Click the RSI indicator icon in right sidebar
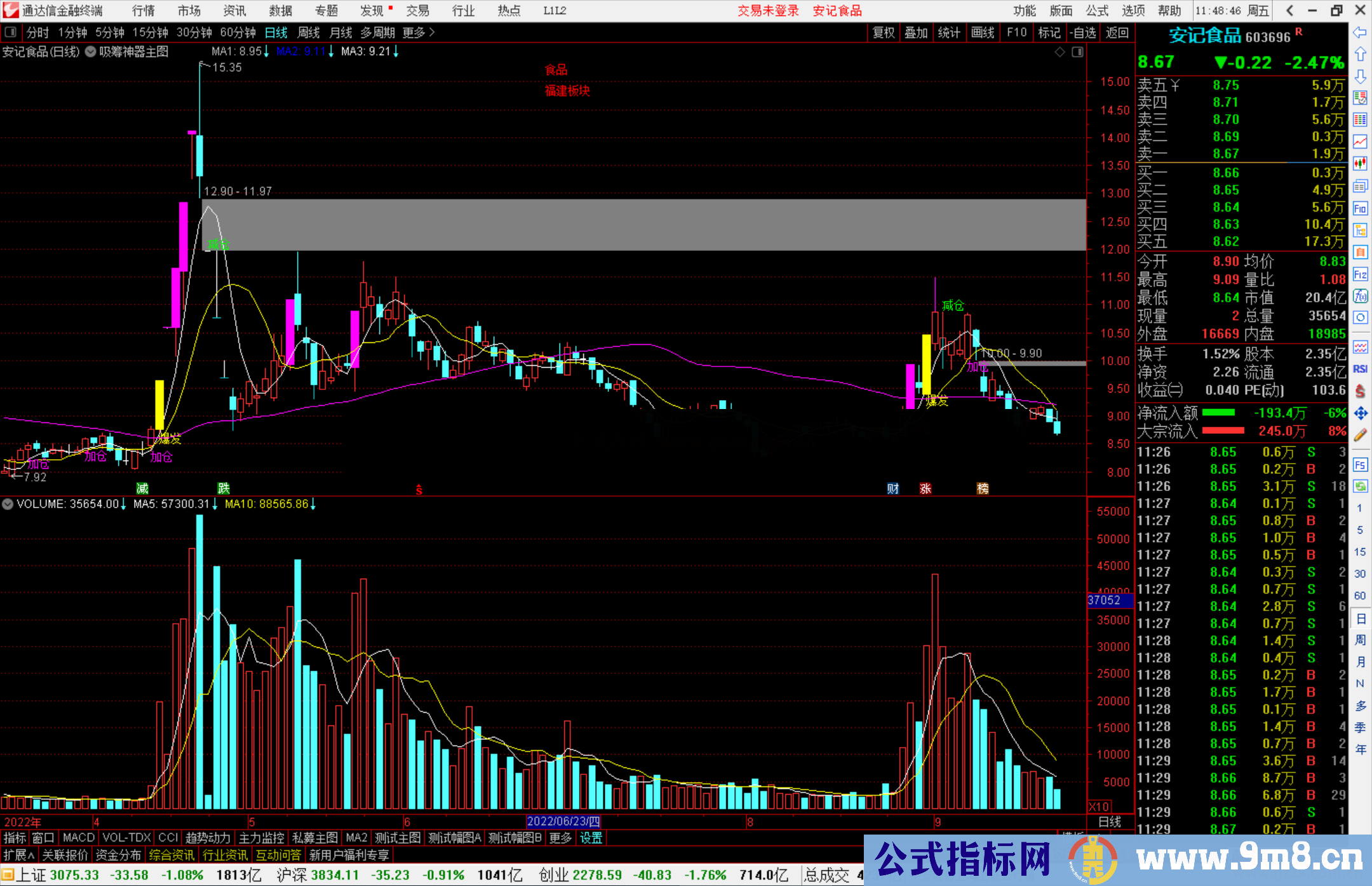Image resolution: width=1372 pixels, height=886 pixels. 1360,369
